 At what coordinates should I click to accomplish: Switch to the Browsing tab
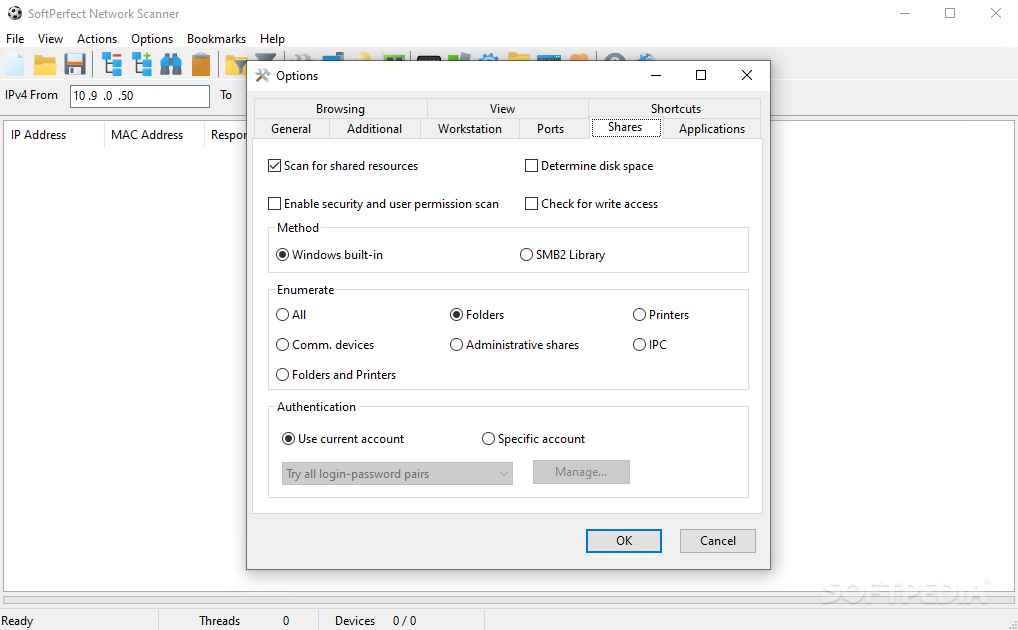340,108
